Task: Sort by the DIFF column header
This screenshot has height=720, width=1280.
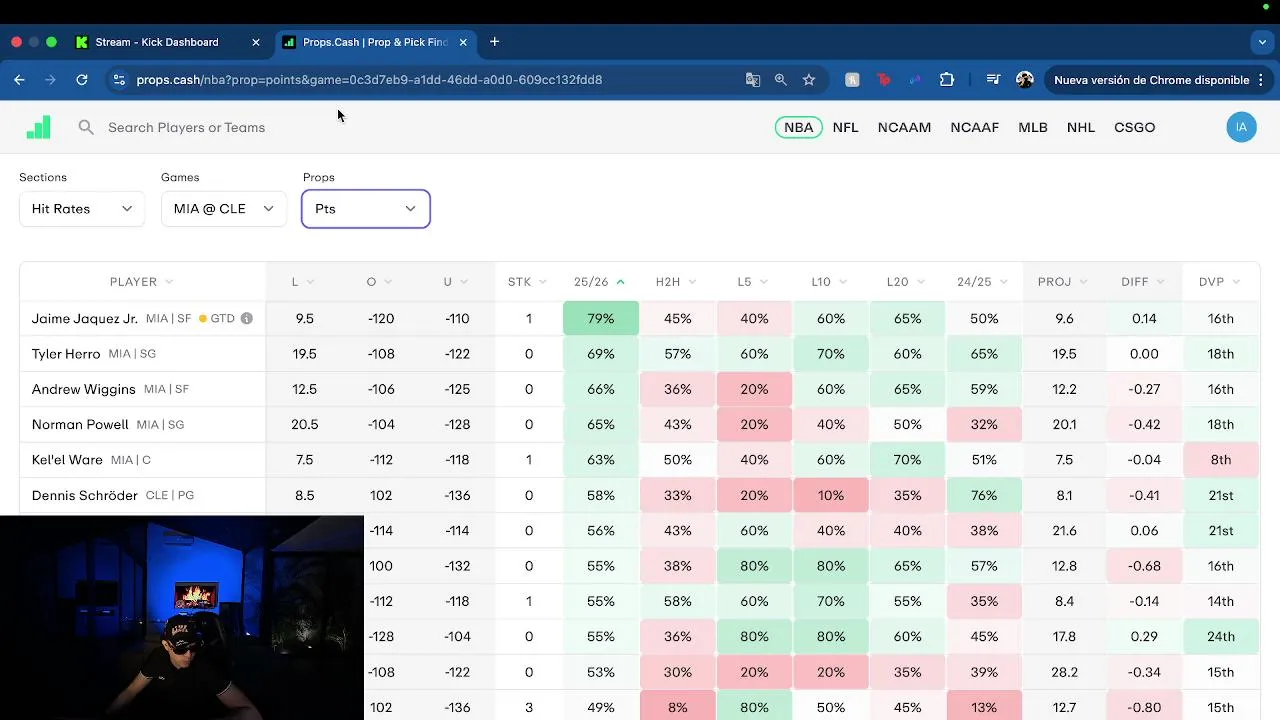Action: click(x=1143, y=282)
